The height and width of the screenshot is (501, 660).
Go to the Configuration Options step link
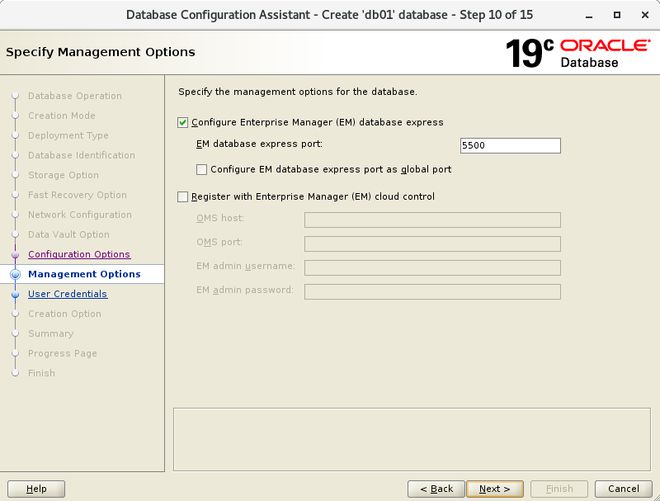pyautogui.click(x=79, y=254)
